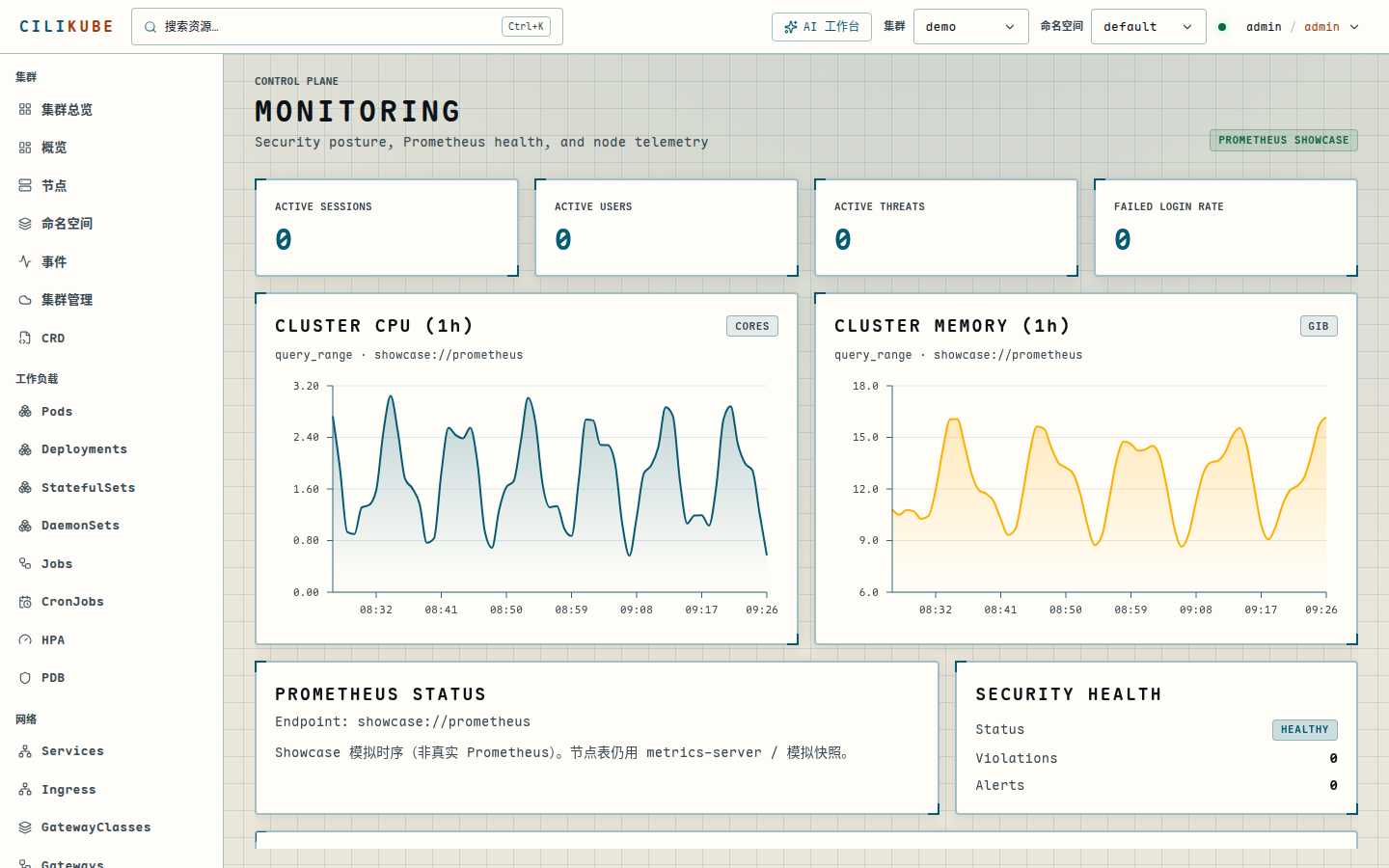Viewport: 1389px width, 868px height.
Task: Open the 命名空间 default namespace dropdown
Action: click(1149, 27)
